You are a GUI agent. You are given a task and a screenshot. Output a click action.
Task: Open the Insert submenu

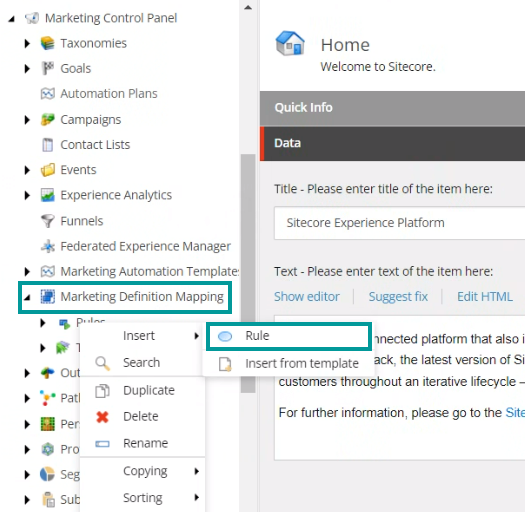[142, 336]
